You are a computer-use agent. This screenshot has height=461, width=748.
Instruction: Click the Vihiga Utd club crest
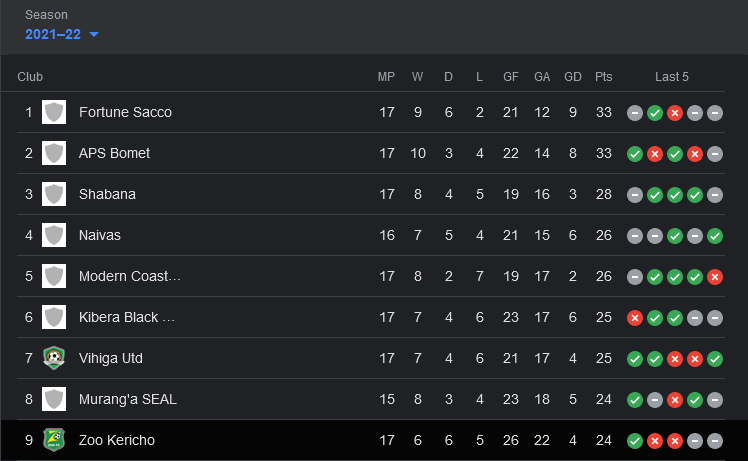(54, 358)
